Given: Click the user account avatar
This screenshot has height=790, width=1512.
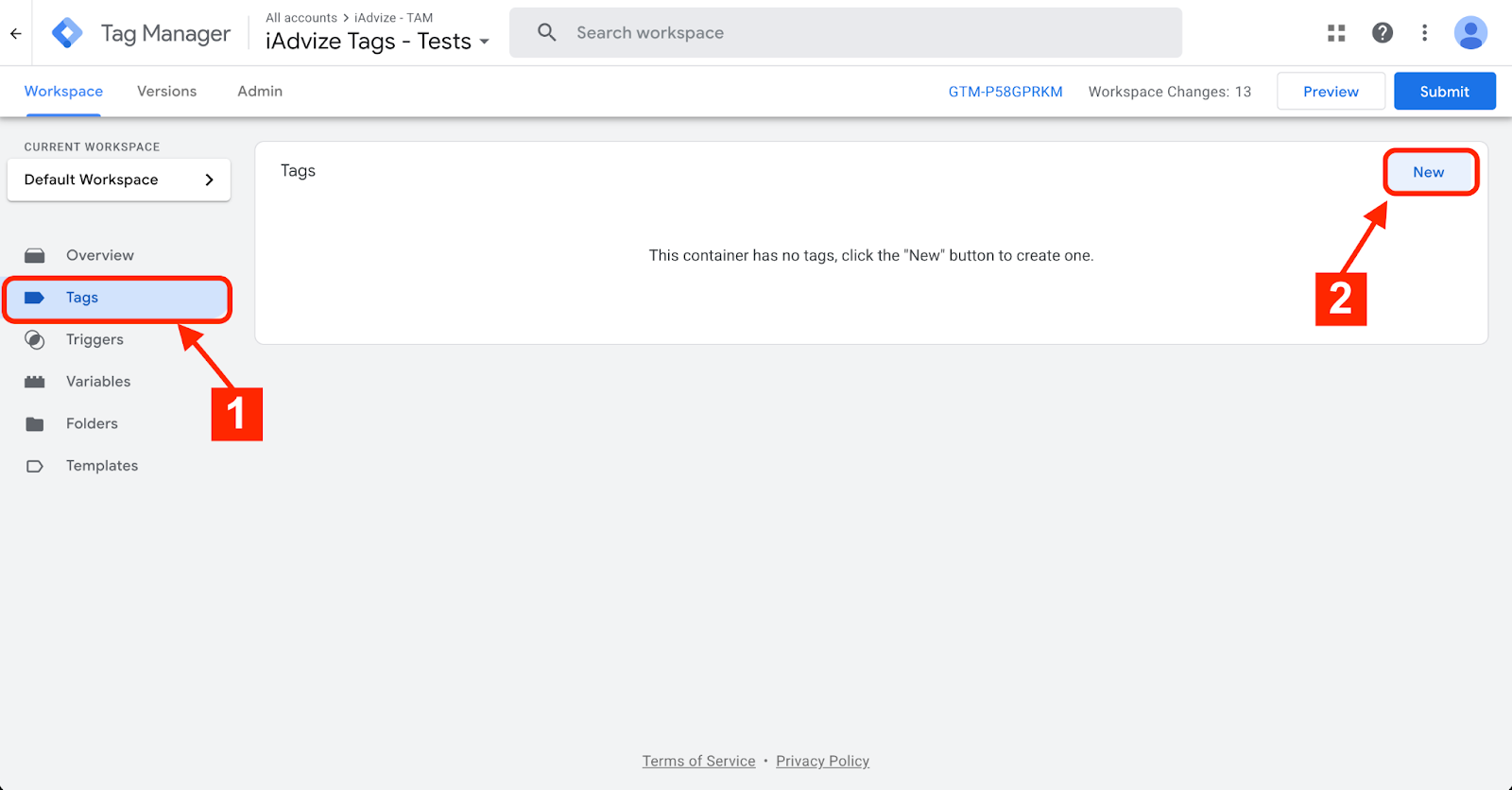Looking at the screenshot, I should pos(1470,33).
